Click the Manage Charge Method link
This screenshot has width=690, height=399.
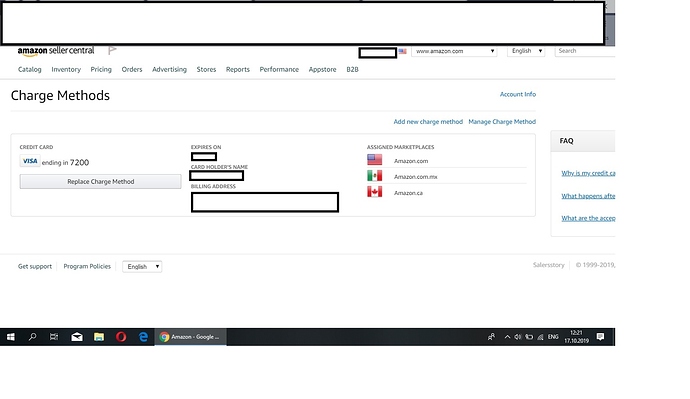[x=502, y=122]
